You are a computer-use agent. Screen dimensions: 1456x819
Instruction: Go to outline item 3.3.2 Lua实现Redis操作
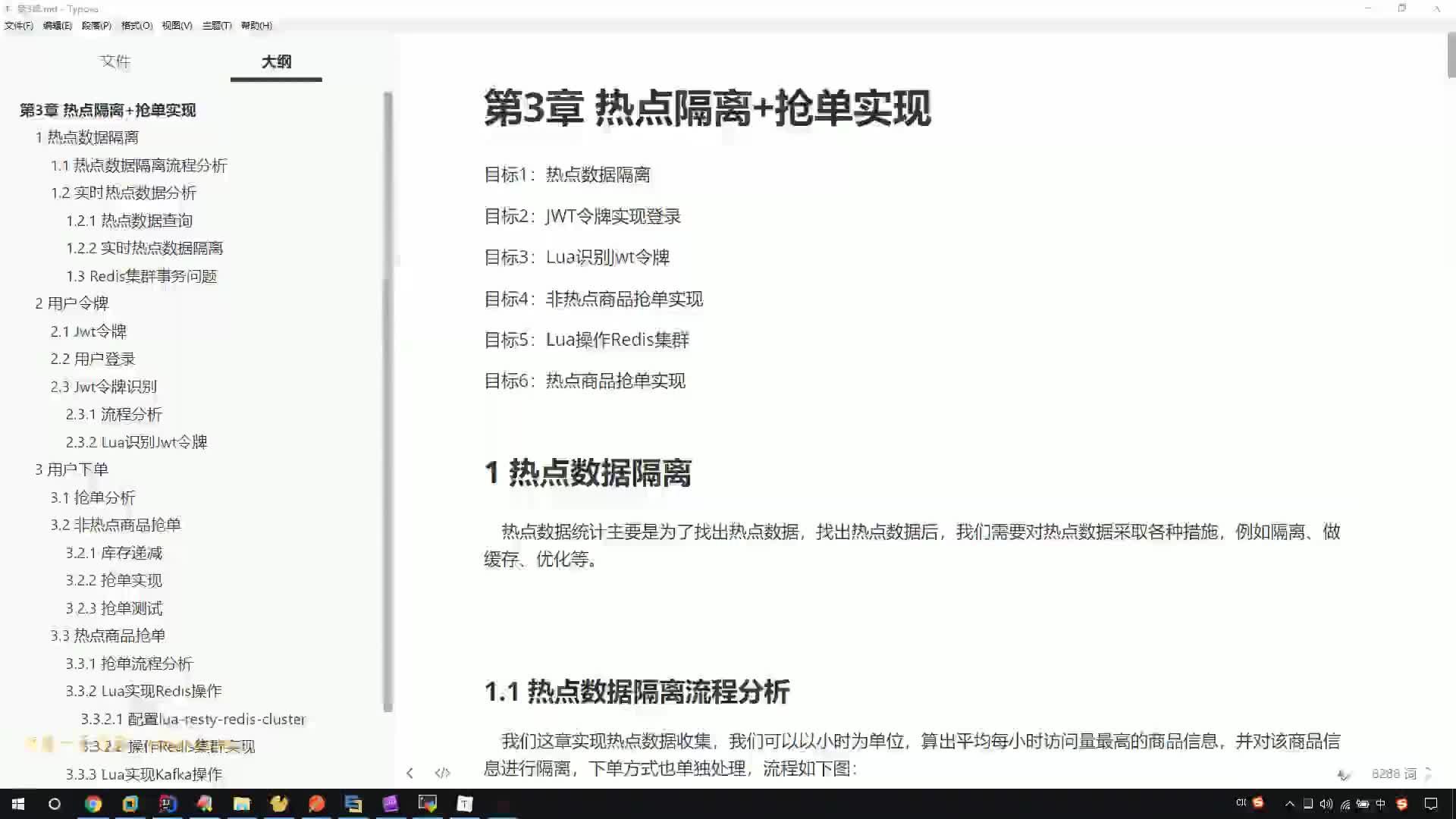tap(144, 691)
